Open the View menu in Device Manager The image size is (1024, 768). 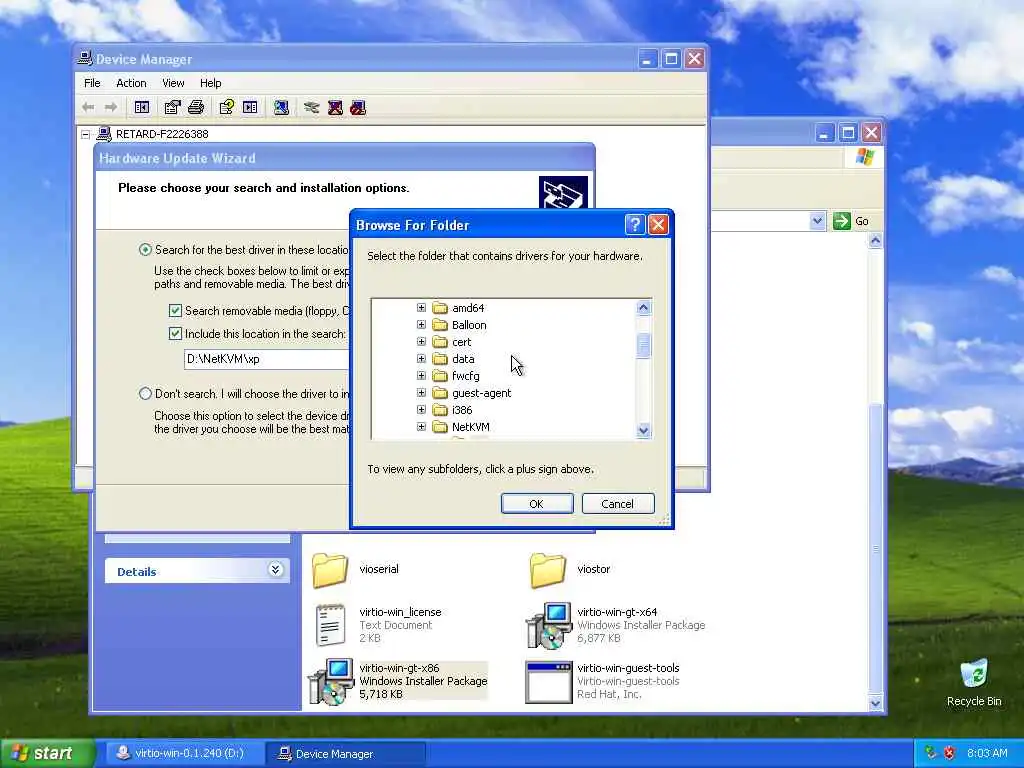tap(173, 83)
